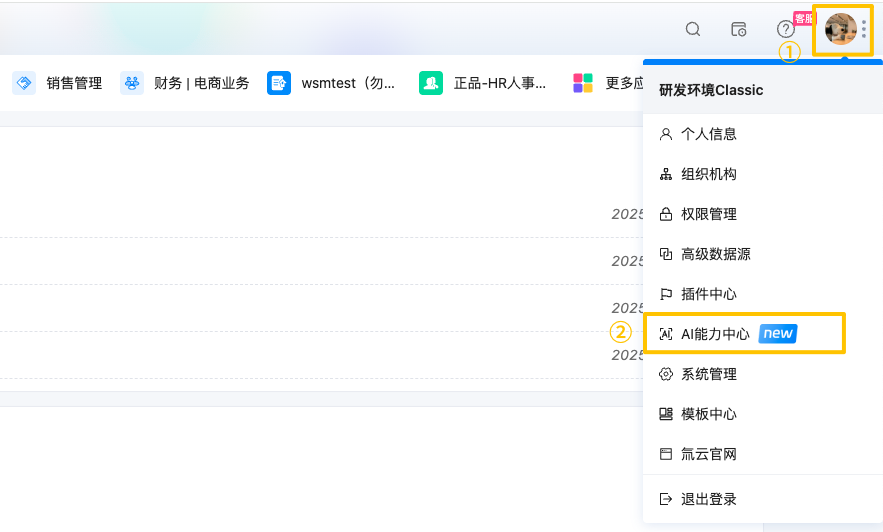Viewport: 883px width, 532px height.
Task: Open 组织机构 in the dropdown menu
Action: (x=708, y=174)
